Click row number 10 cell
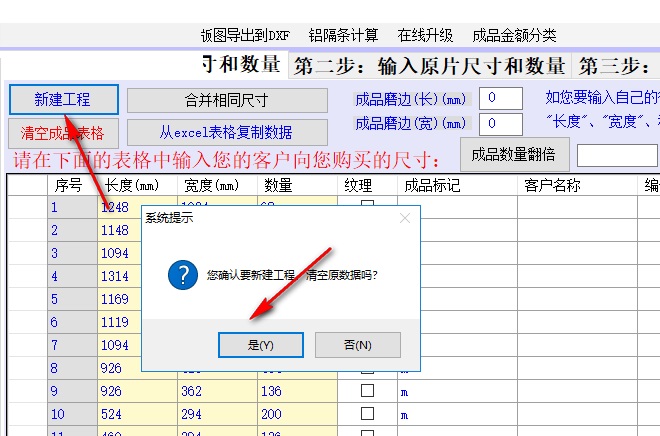660x436 pixels. click(72, 414)
